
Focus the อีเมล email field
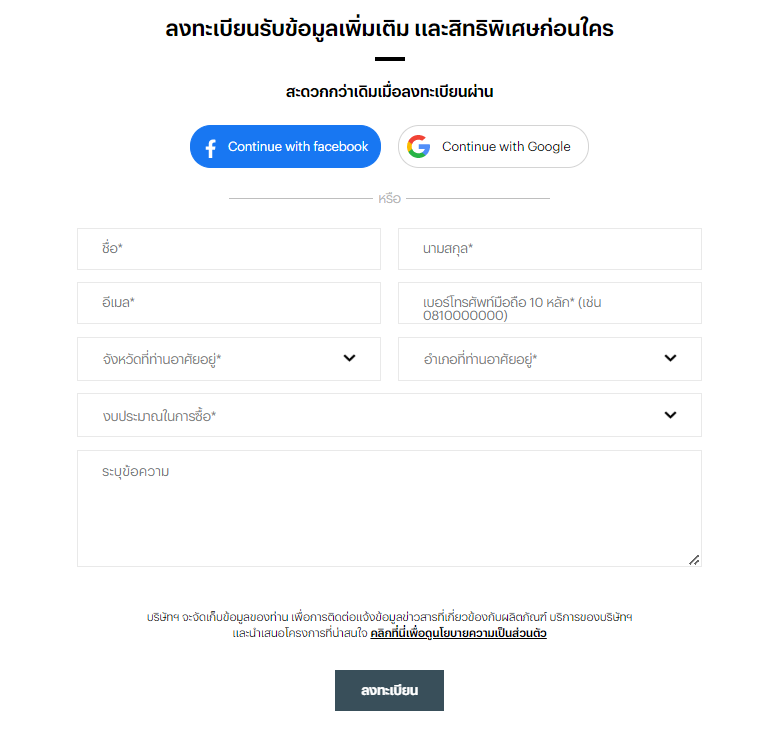tap(229, 303)
